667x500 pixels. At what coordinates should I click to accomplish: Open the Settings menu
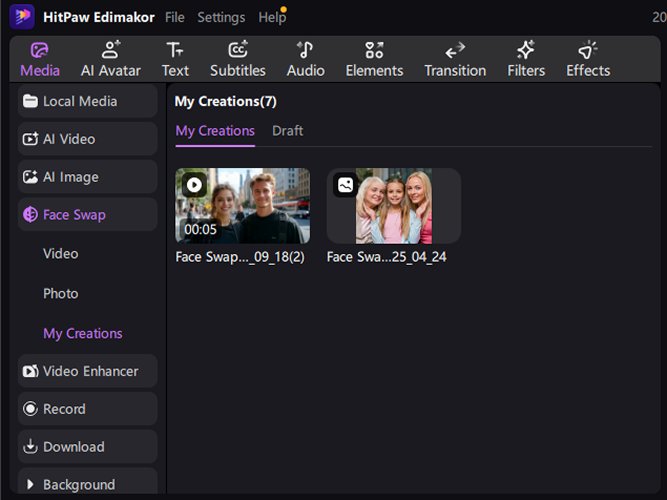(x=221, y=17)
